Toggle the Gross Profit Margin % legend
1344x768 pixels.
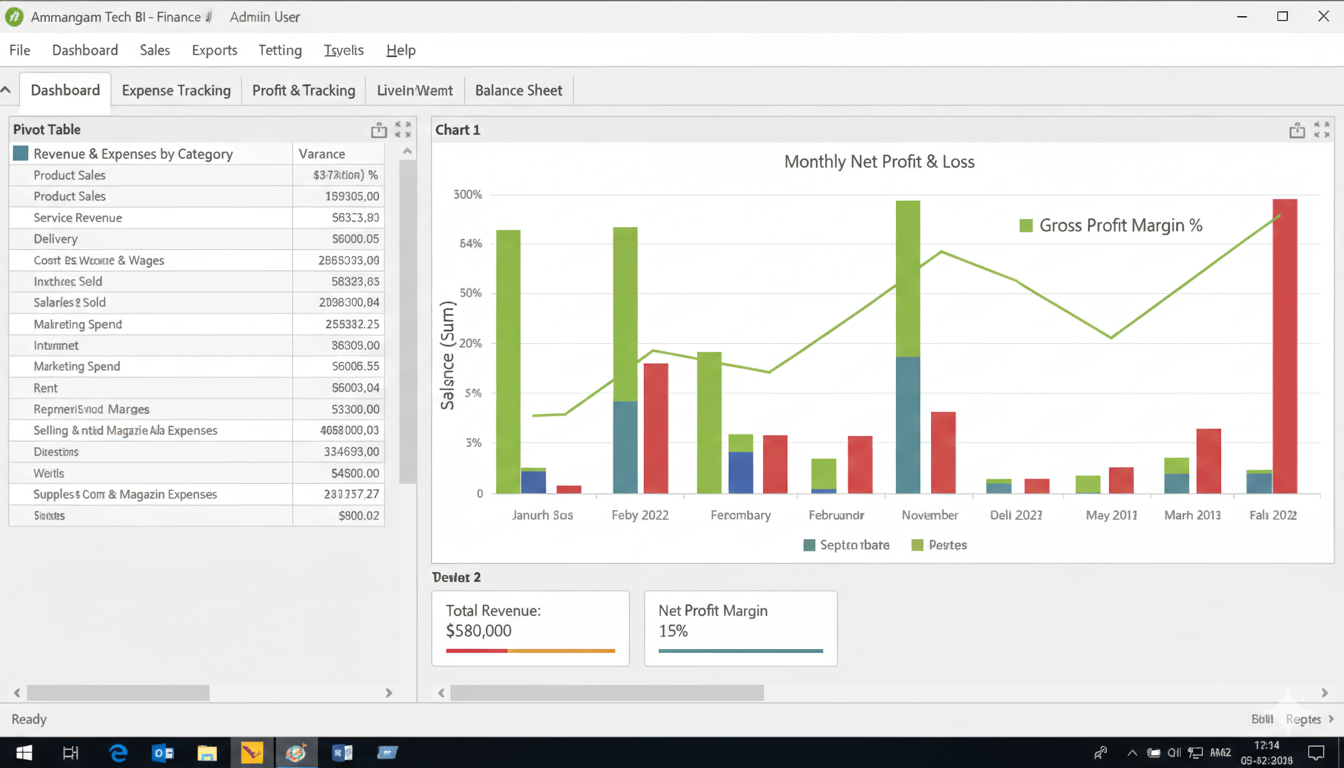pos(1025,226)
